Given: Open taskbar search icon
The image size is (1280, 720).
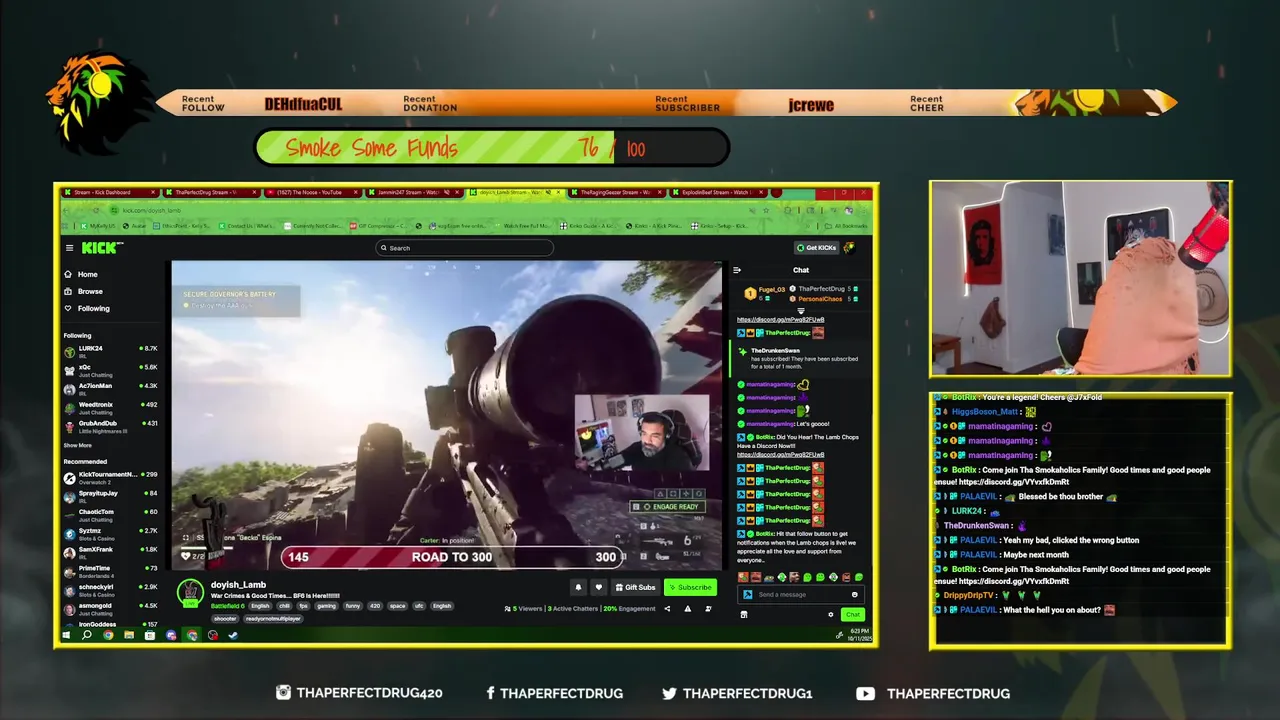Looking at the screenshot, I should [x=87, y=635].
